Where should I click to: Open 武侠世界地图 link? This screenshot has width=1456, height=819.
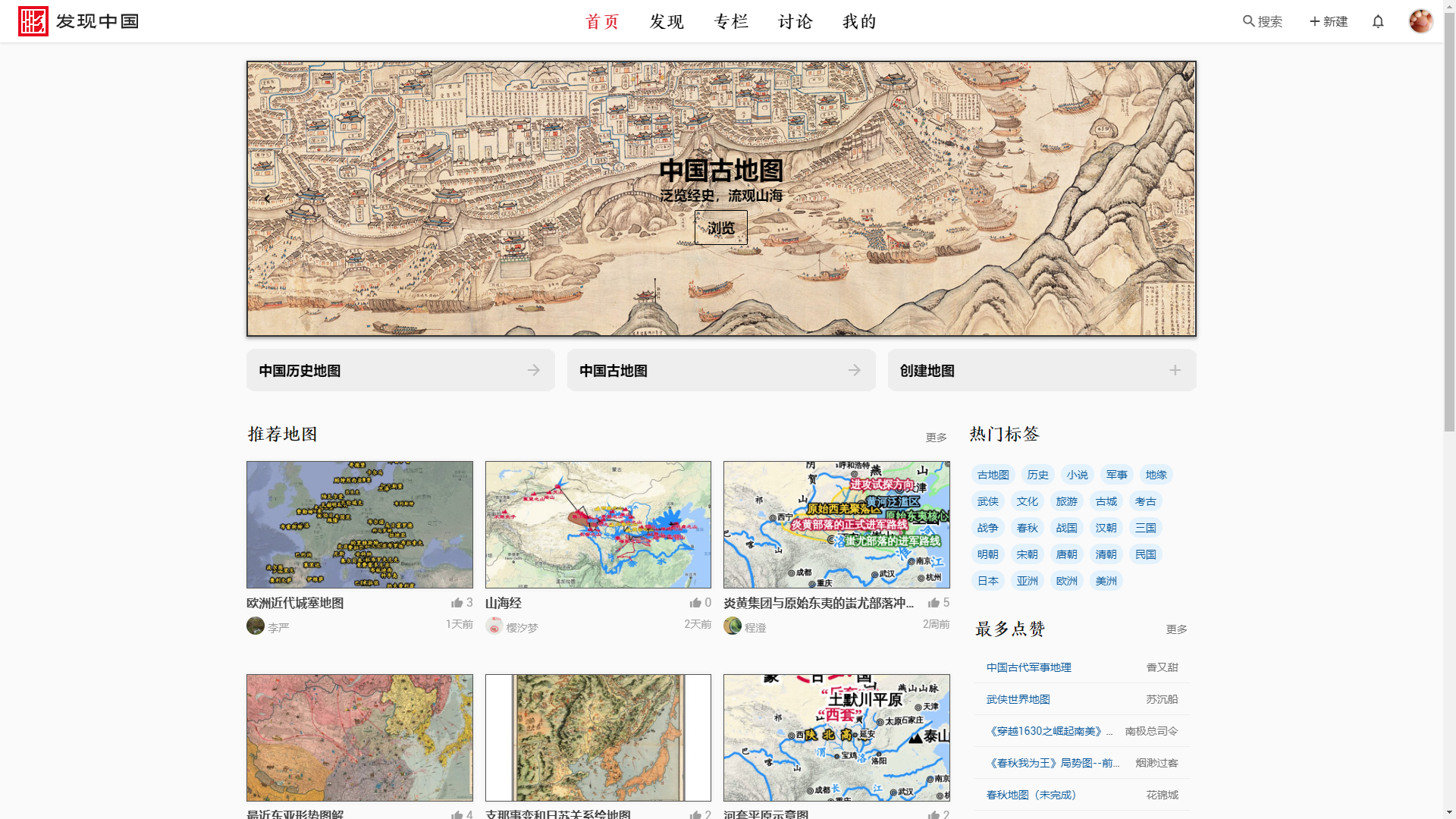[1018, 699]
